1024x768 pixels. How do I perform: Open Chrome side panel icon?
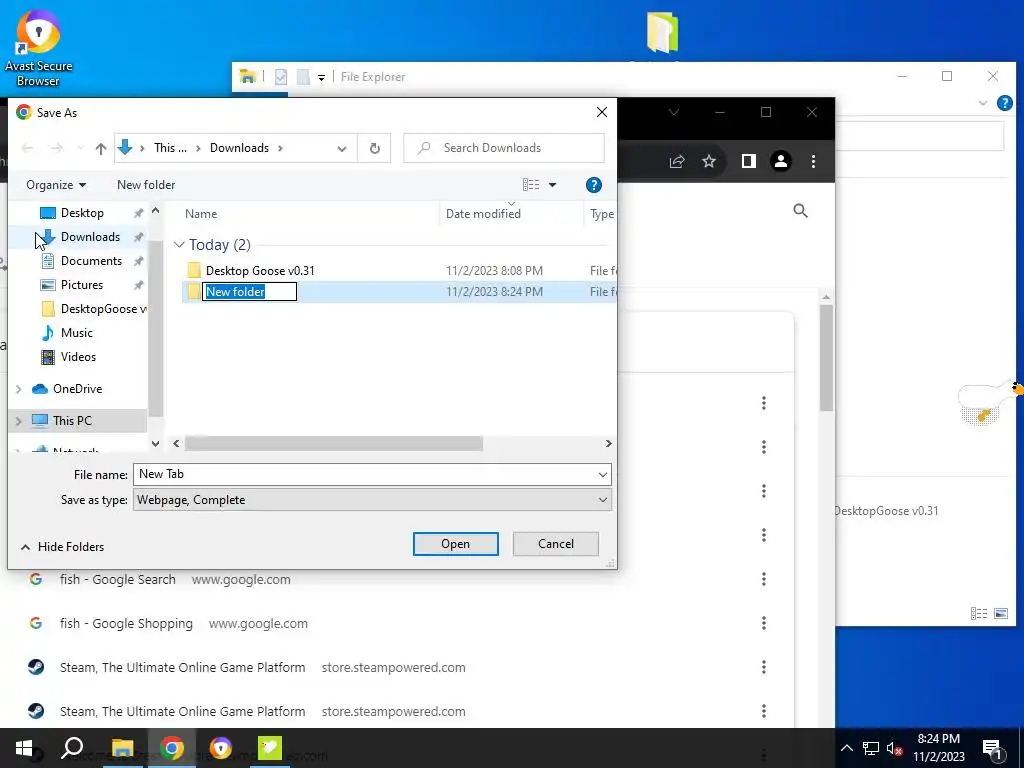coord(748,161)
